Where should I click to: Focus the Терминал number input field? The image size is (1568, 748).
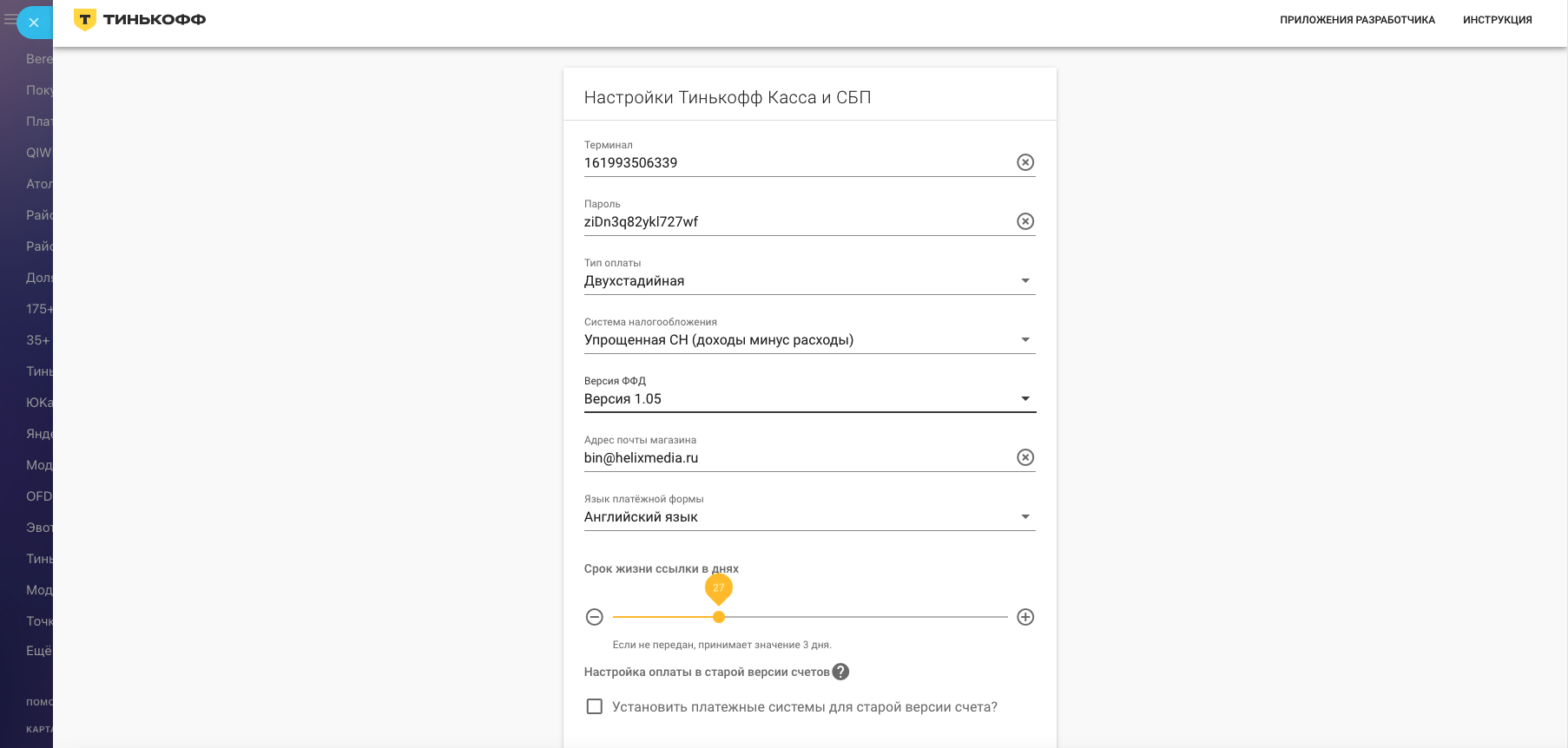click(797, 162)
